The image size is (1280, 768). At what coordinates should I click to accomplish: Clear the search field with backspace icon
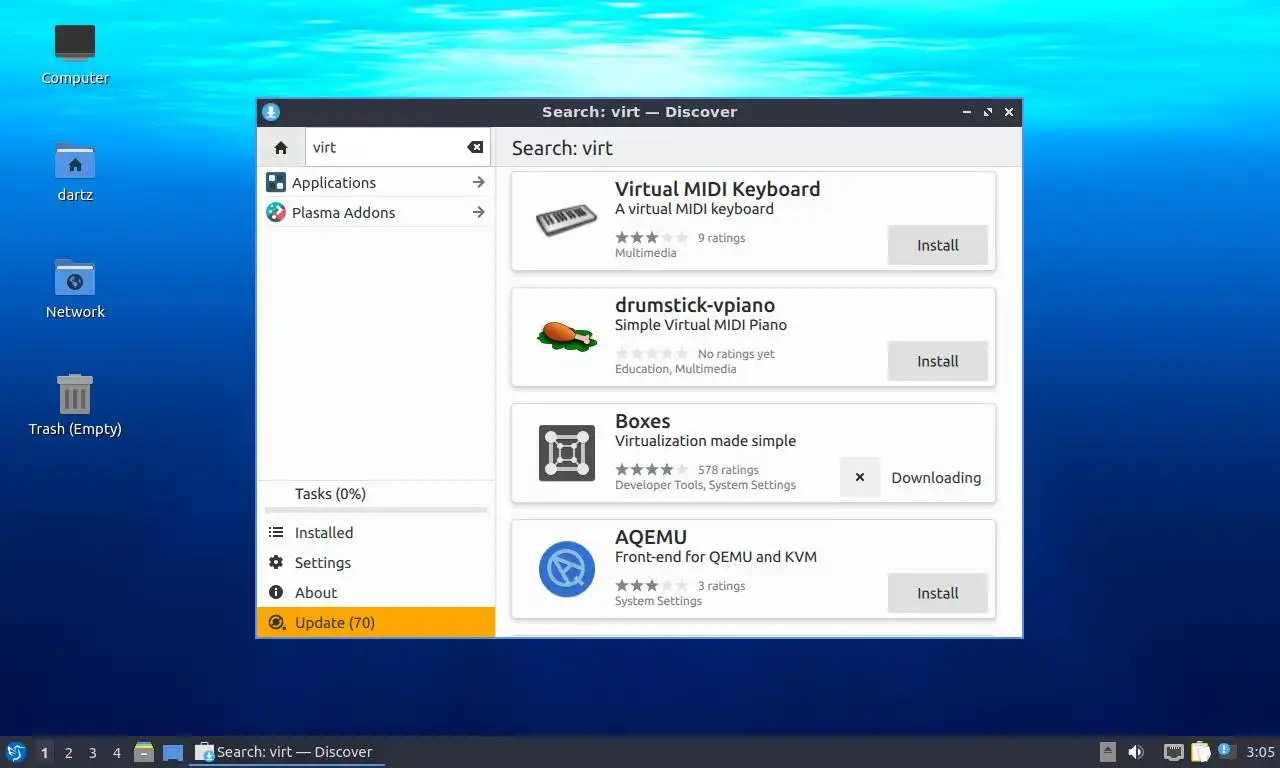tap(475, 147)
